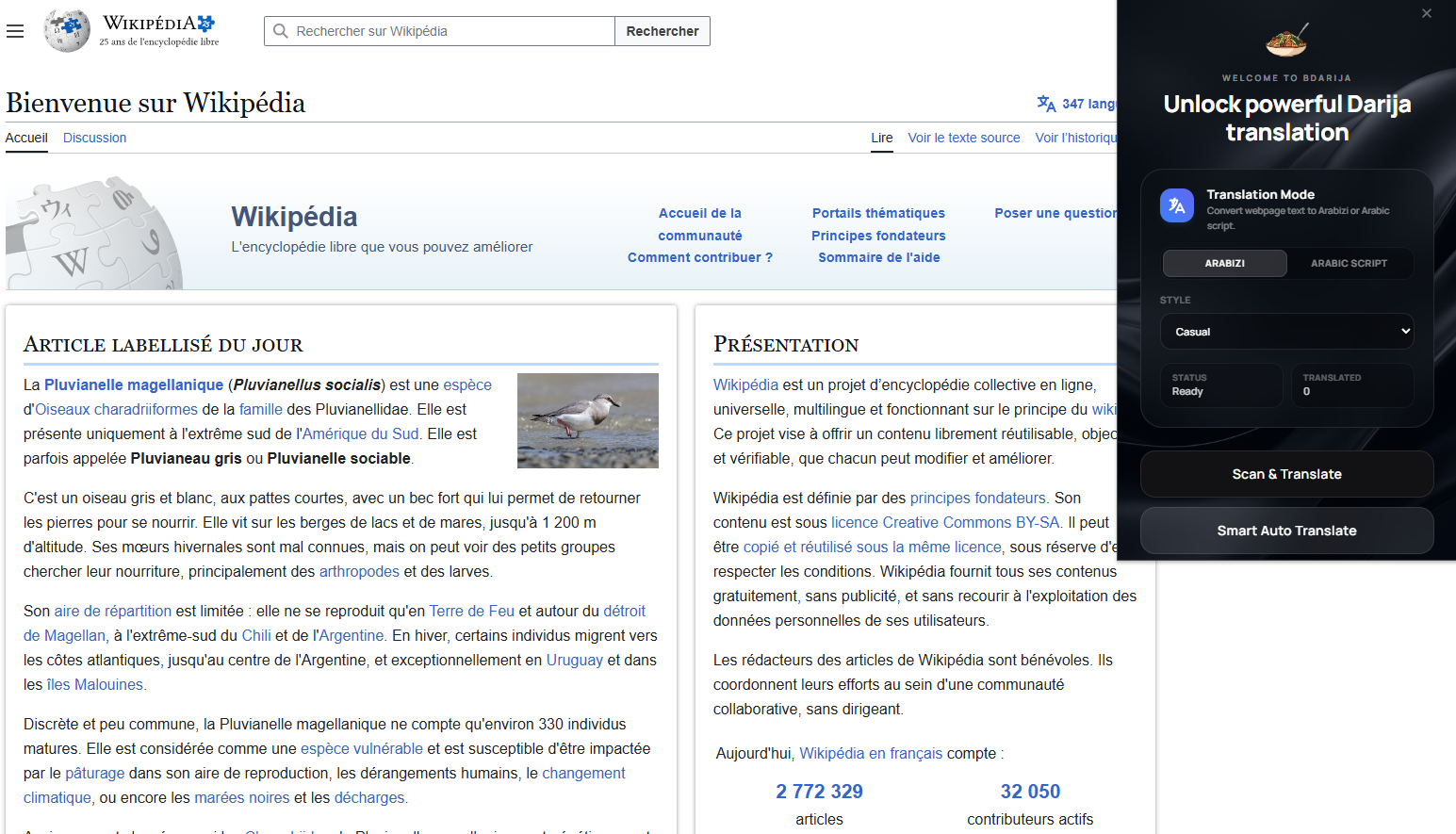Image resolution: width=1456 pixels, height=834 pixels.
Task: Open the arthropodes link
Action: pyautogui.click(x=359, y=571)
